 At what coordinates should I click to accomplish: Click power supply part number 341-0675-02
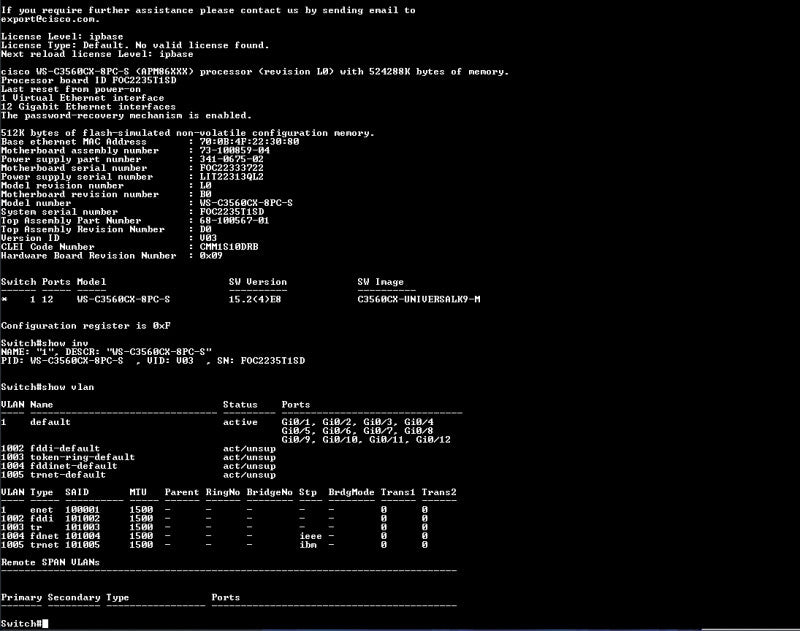pos(232,159)
